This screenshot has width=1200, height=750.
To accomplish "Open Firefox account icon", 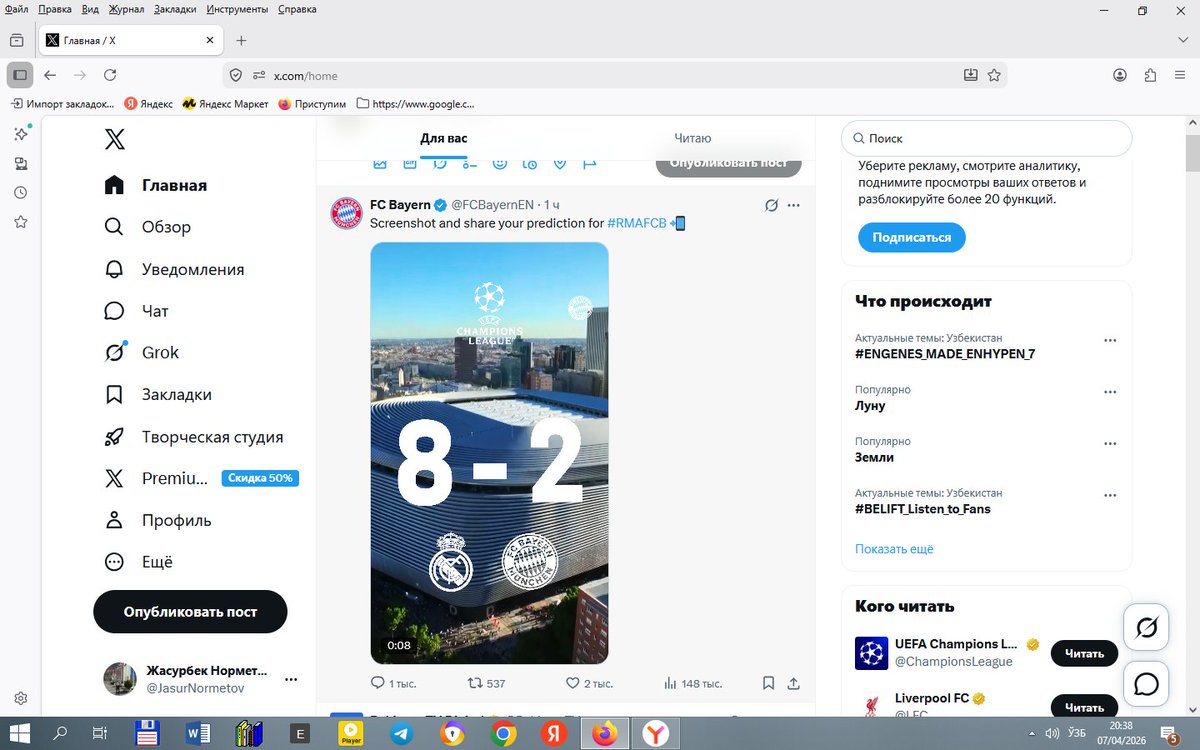I will click(x=1121, y=75).
